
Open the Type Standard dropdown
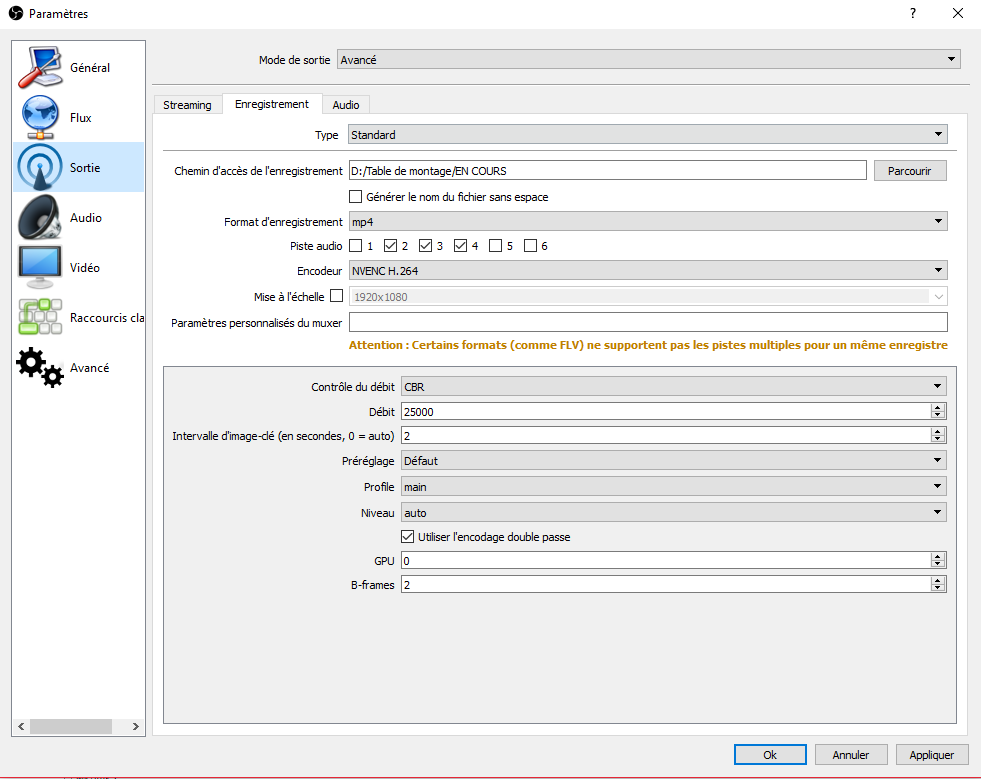tap(648, 135)
